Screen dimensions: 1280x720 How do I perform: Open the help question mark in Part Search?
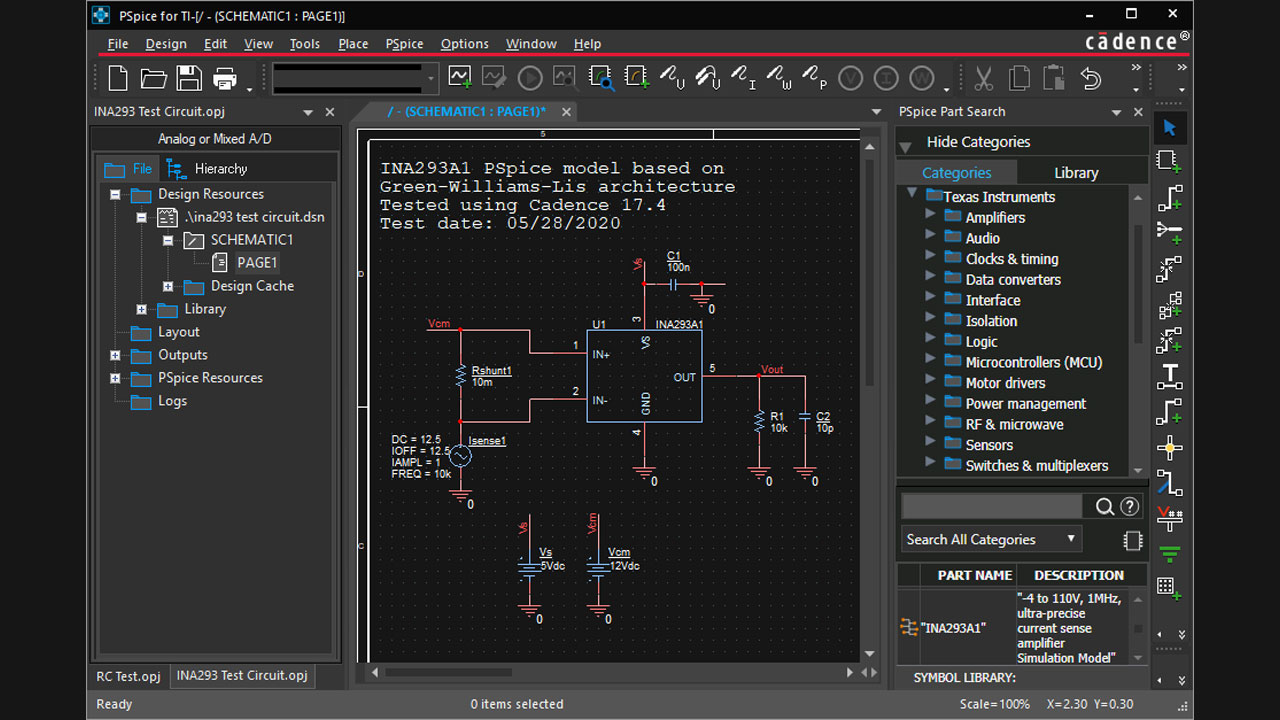[1130, 507]
